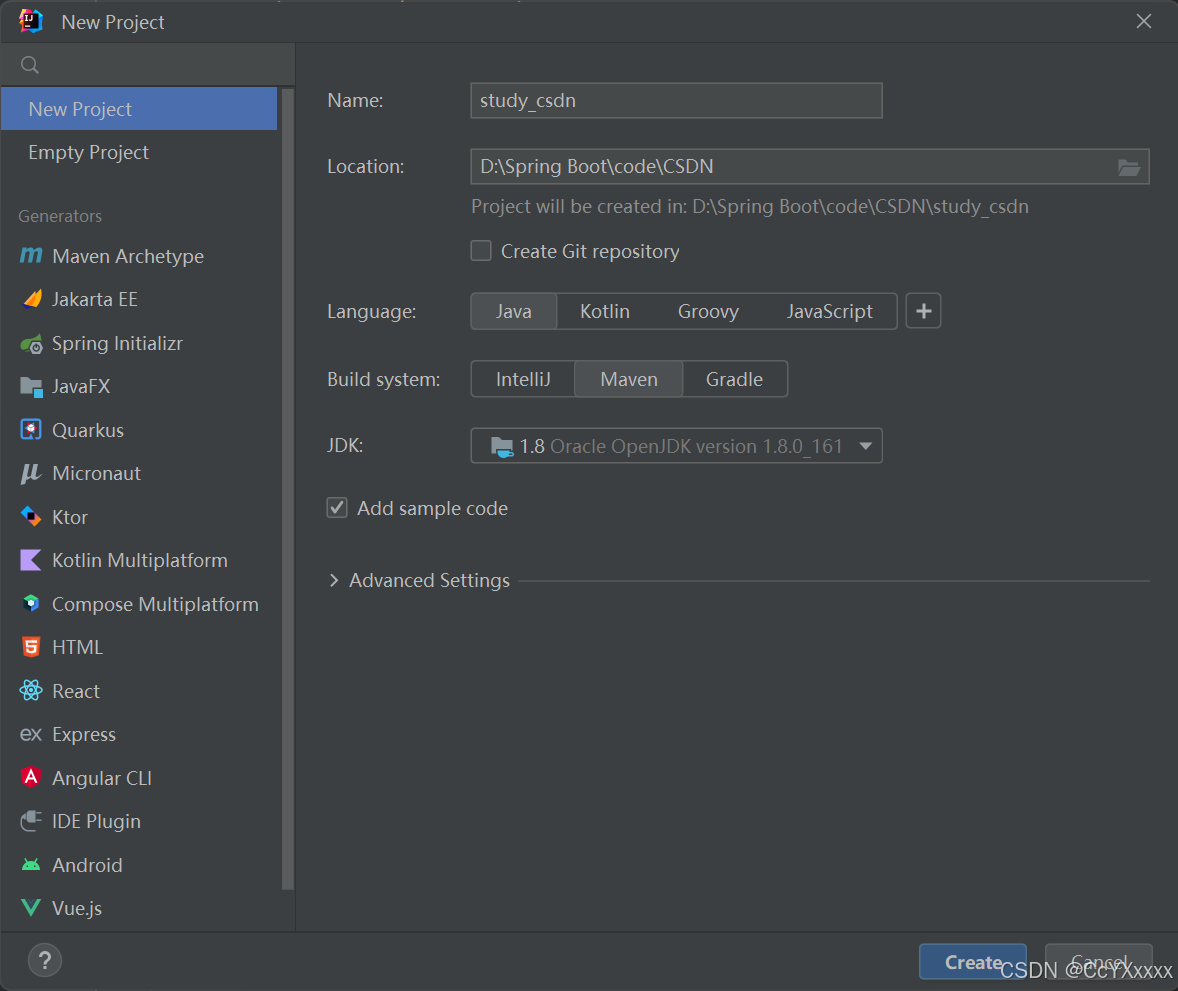Viewport: 1178px width, 991px height.
Task: Click the generators list scrollbar
Action: pyautogui.click(x=288, y=488)
